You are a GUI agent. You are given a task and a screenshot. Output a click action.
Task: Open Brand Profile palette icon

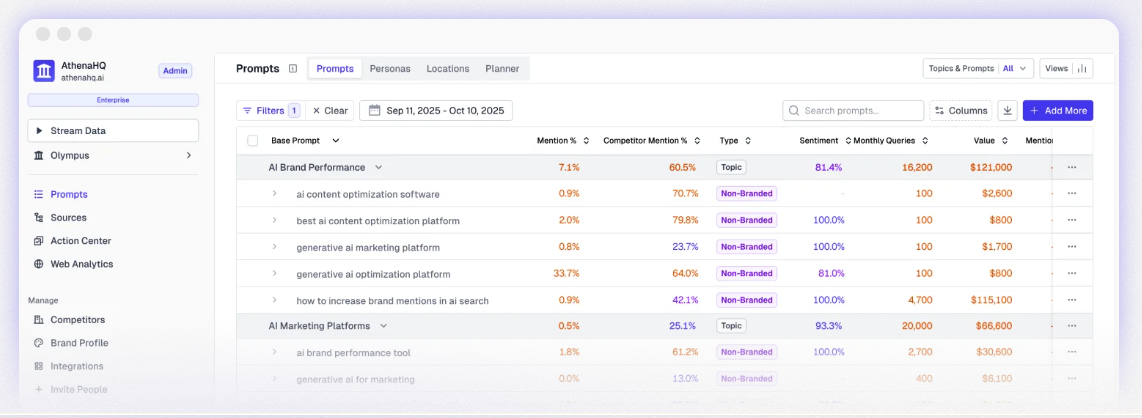click(x=39, y=343)
